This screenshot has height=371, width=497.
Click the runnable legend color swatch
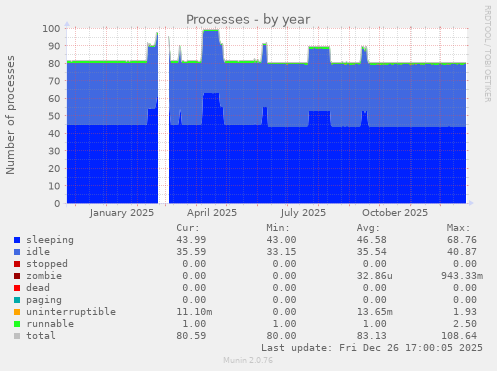click(x=17, y=324)
